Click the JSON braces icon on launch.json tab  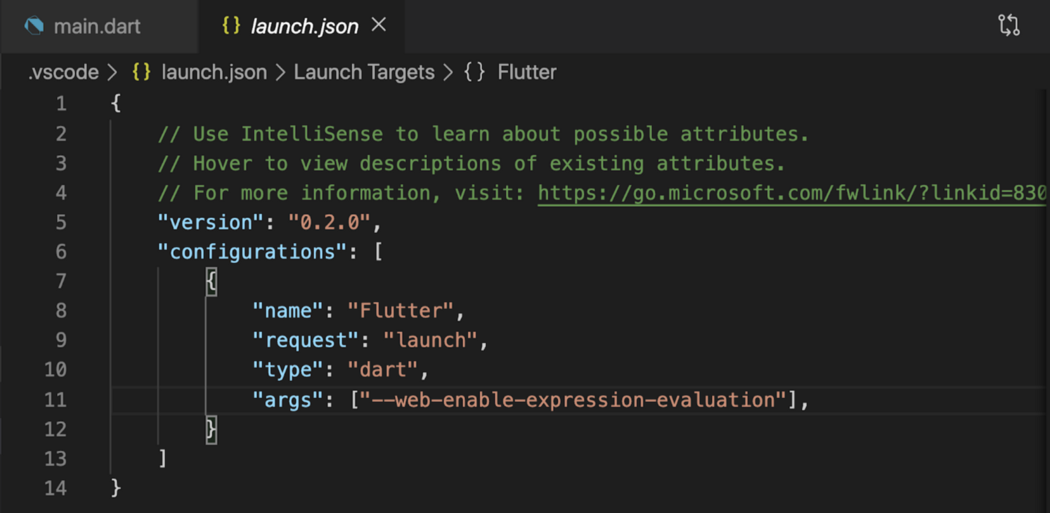point(231,26)
